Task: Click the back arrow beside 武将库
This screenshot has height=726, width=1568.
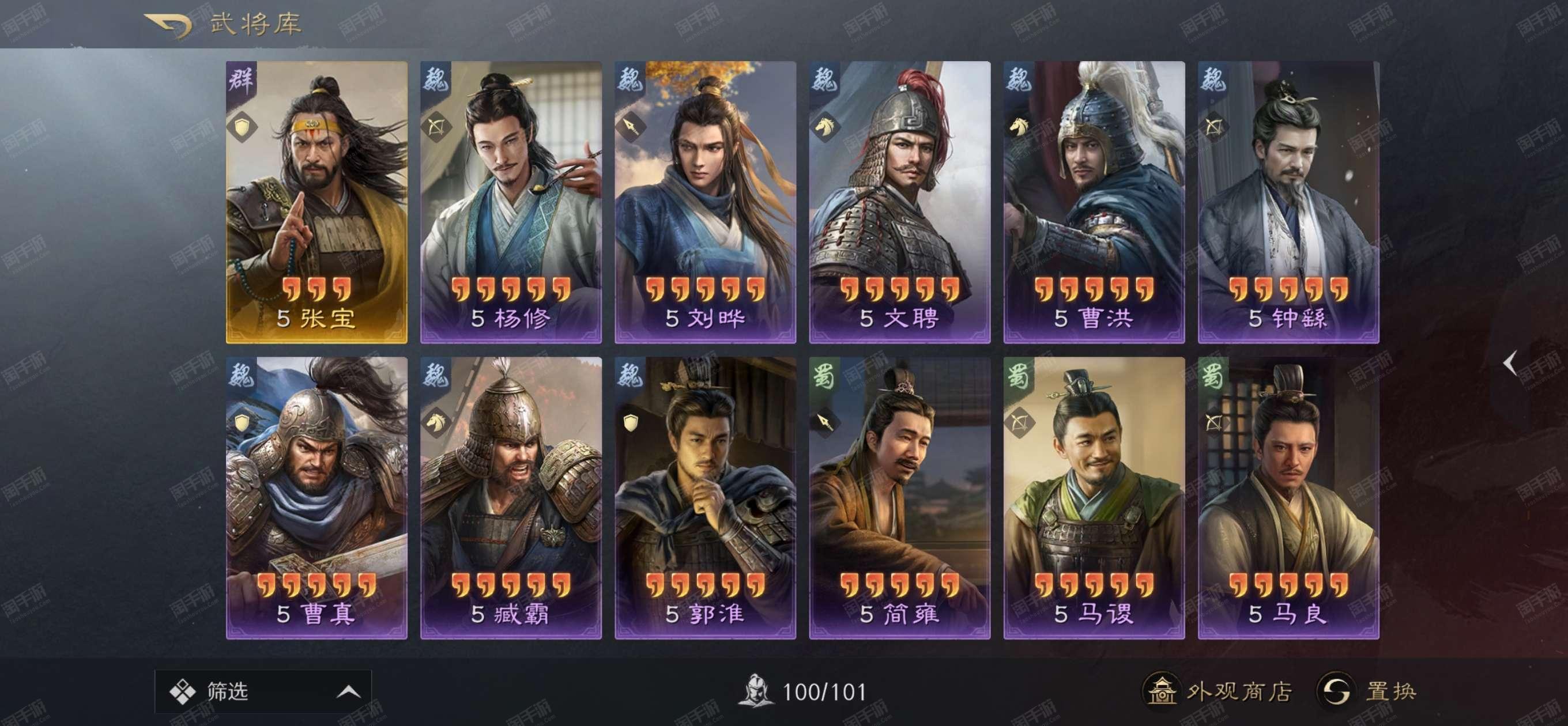Action: (168, 25)
